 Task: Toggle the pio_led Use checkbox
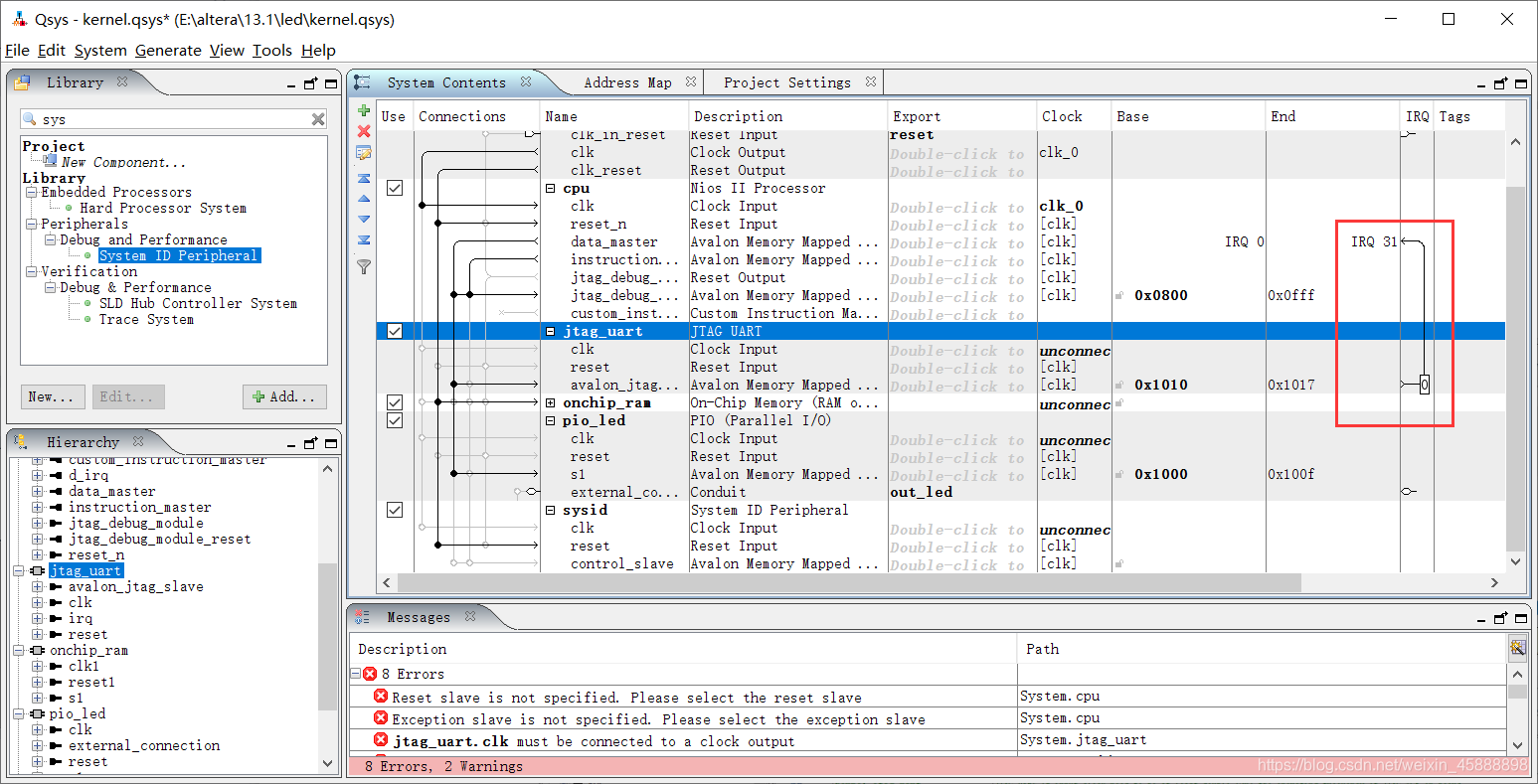click(x=395, y=420)
